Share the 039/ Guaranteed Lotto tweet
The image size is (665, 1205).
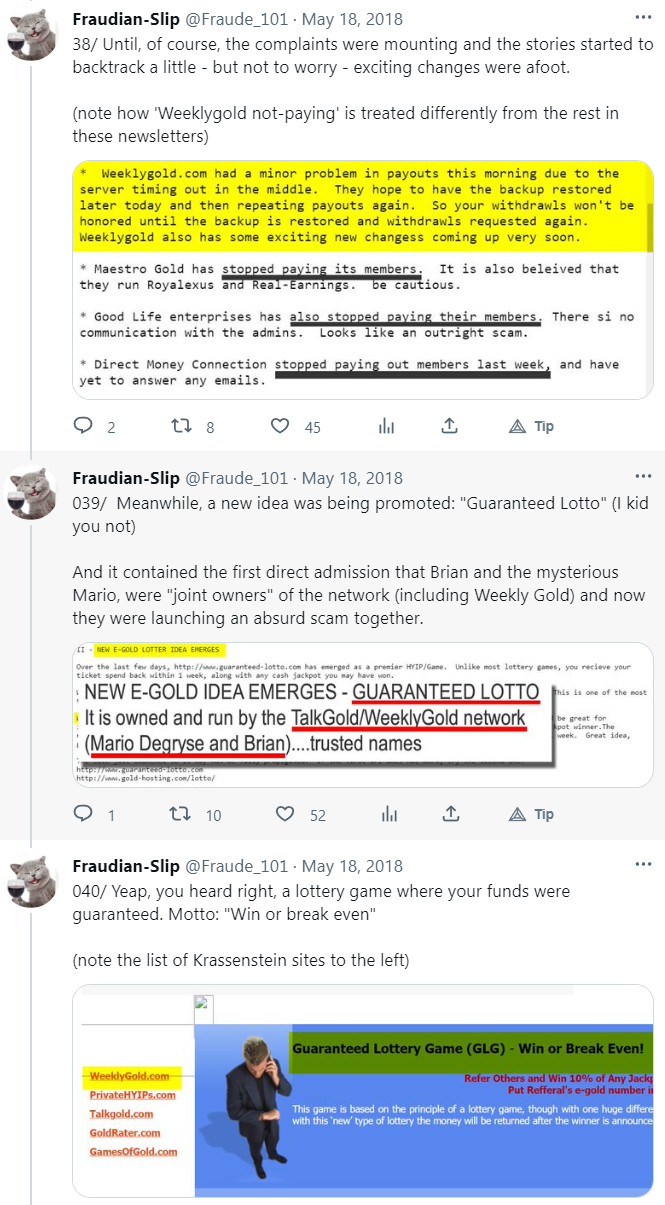coord(450,815)
